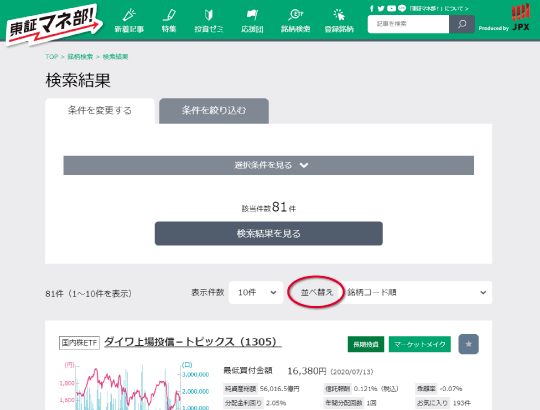
Task: Click the お気に入り 193件 value
Action: click(x=461, y=403)
